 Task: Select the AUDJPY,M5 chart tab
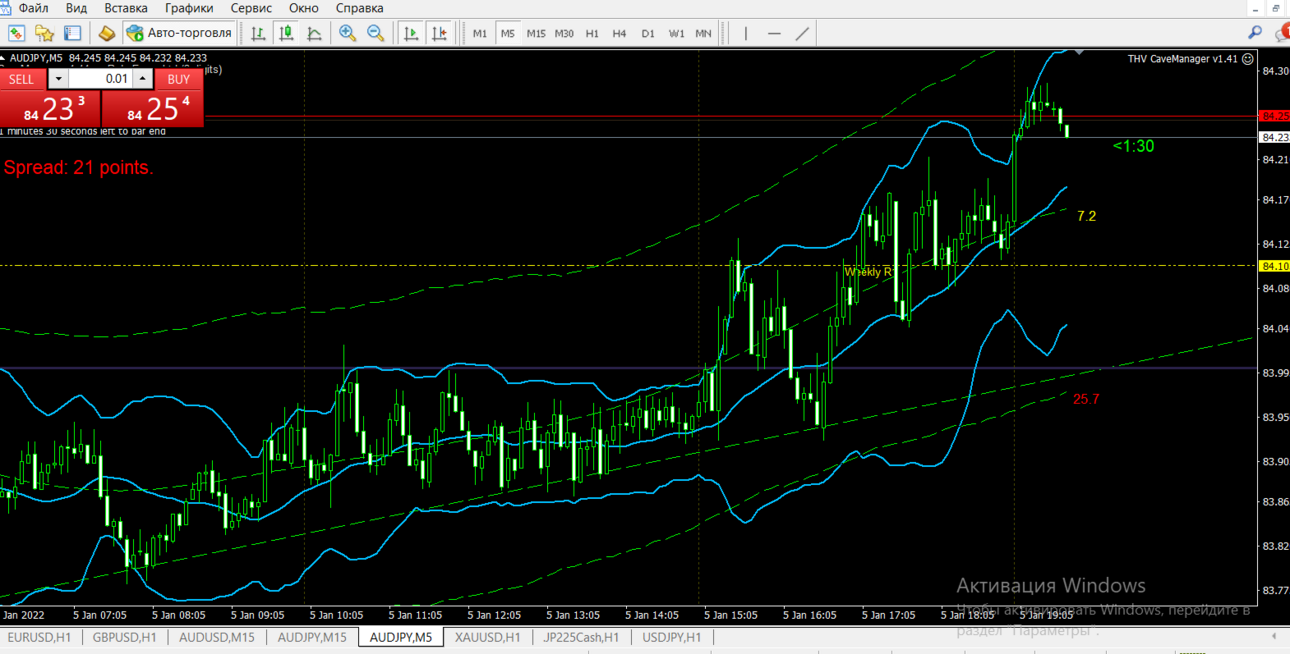(401, 637)
